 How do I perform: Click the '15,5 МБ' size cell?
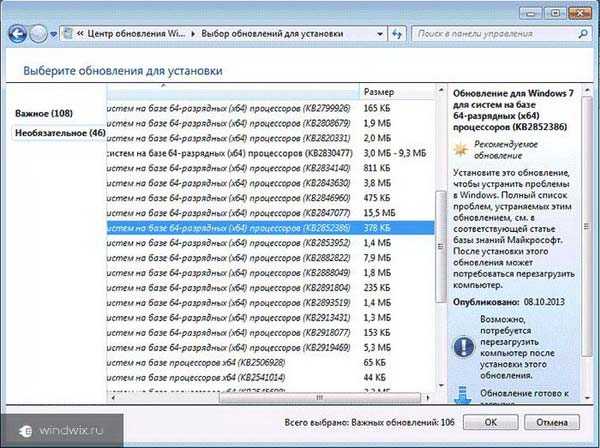click(x=379, y=213)
